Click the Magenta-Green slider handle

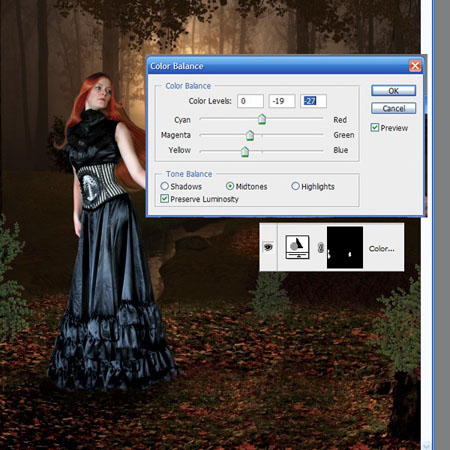pos(250,135)
